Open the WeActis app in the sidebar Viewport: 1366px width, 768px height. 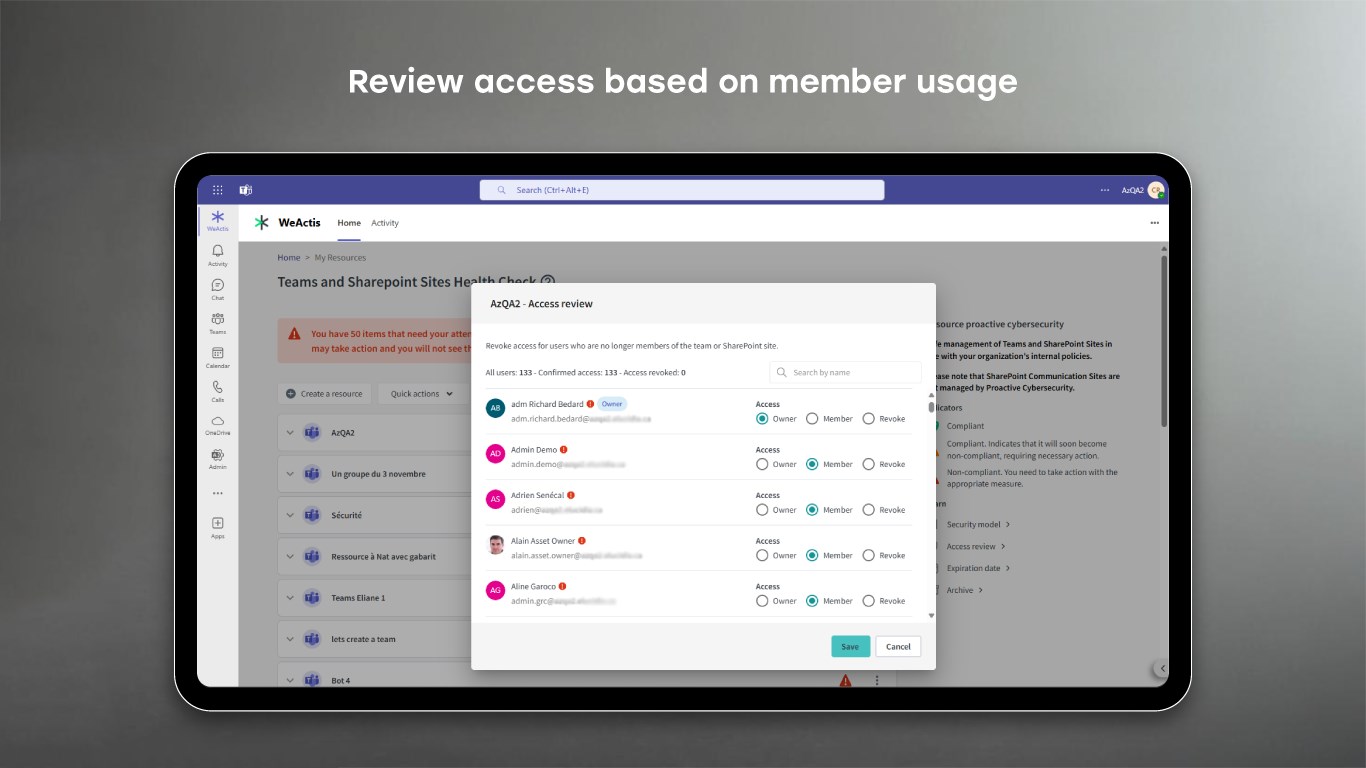tap(217, 221)
